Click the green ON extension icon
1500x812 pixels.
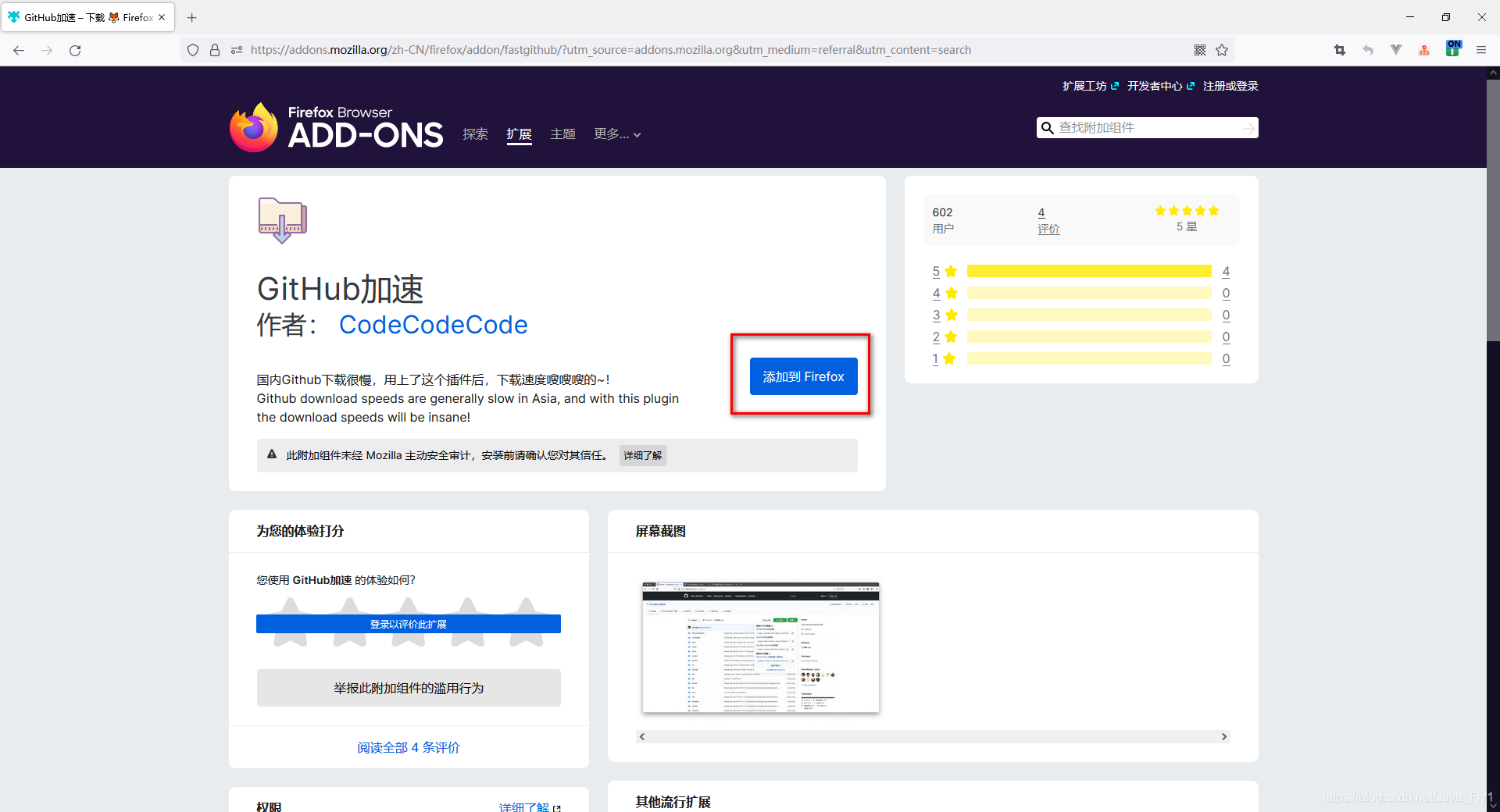tap(1453, 48)
